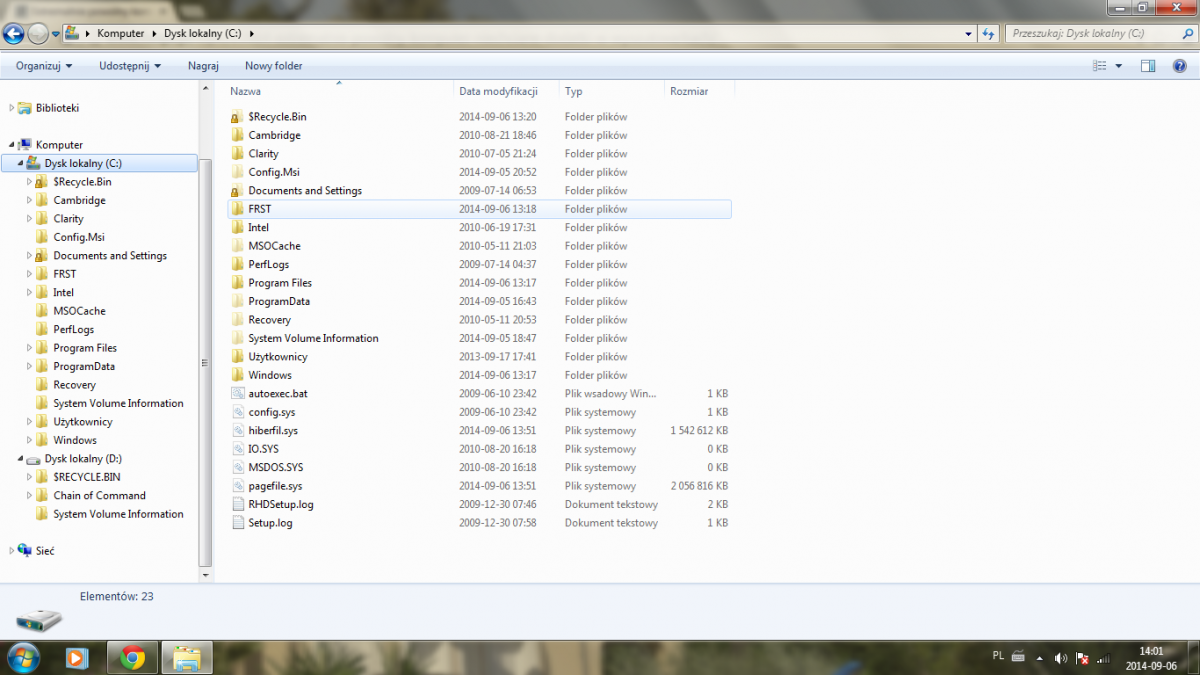This screenshot has width=1200, height=675.
Task: Click the pagefile.sys file icon
Action: point(237,486)
